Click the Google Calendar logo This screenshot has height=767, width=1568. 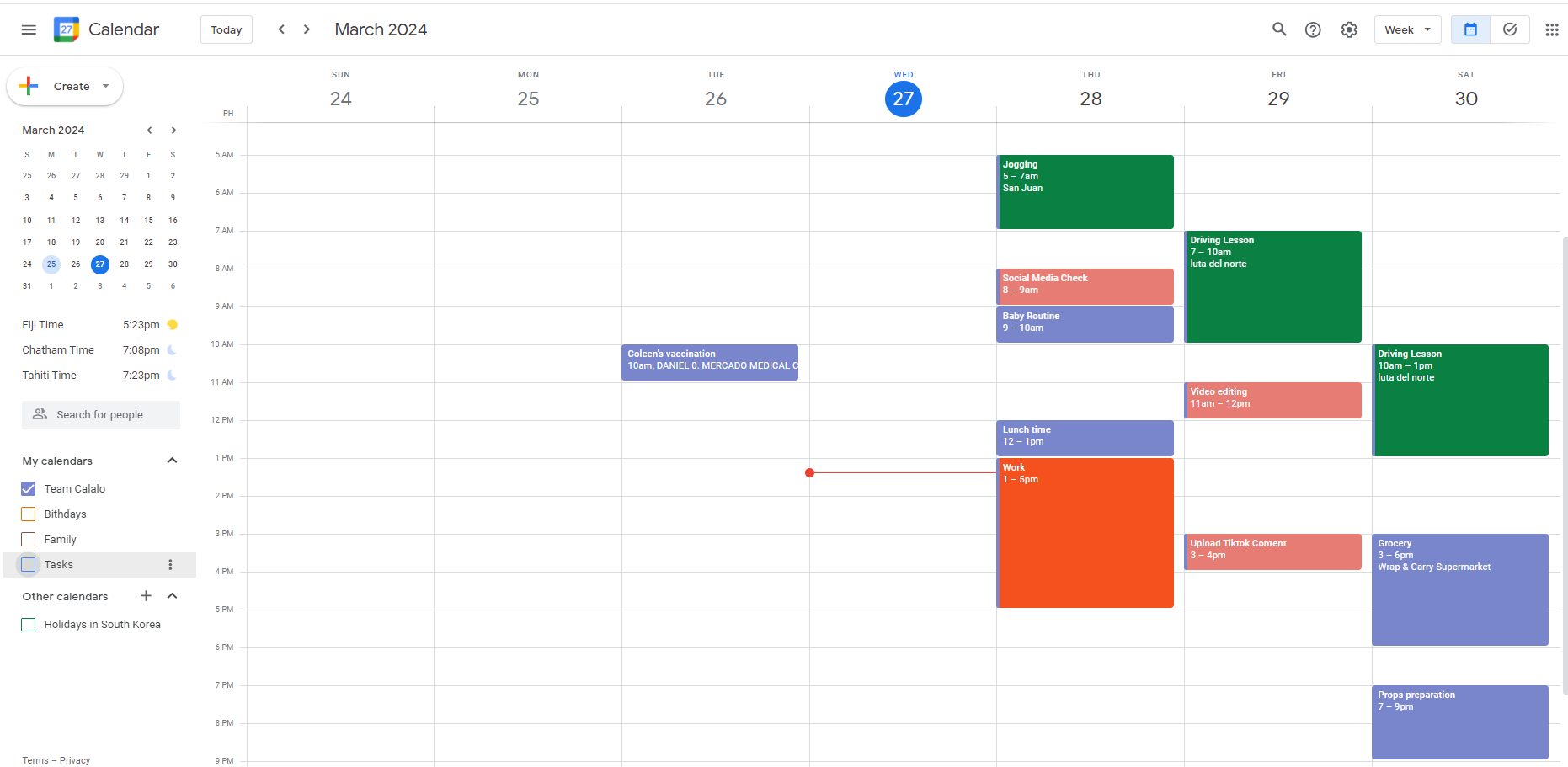coord(67,29)
